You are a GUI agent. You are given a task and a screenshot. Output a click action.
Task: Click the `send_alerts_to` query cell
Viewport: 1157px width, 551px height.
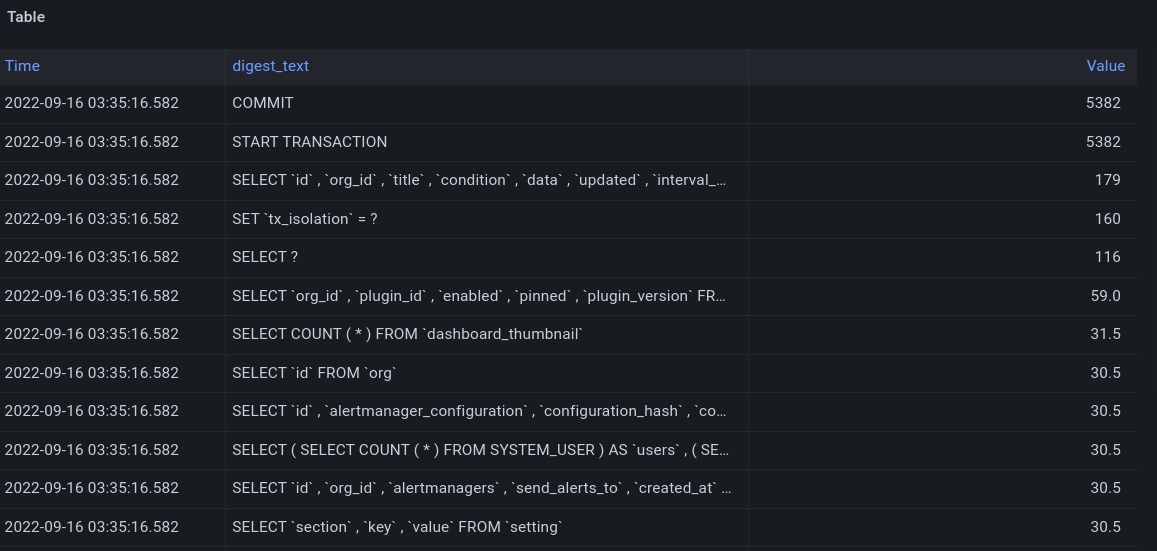(x=486, y=488)
